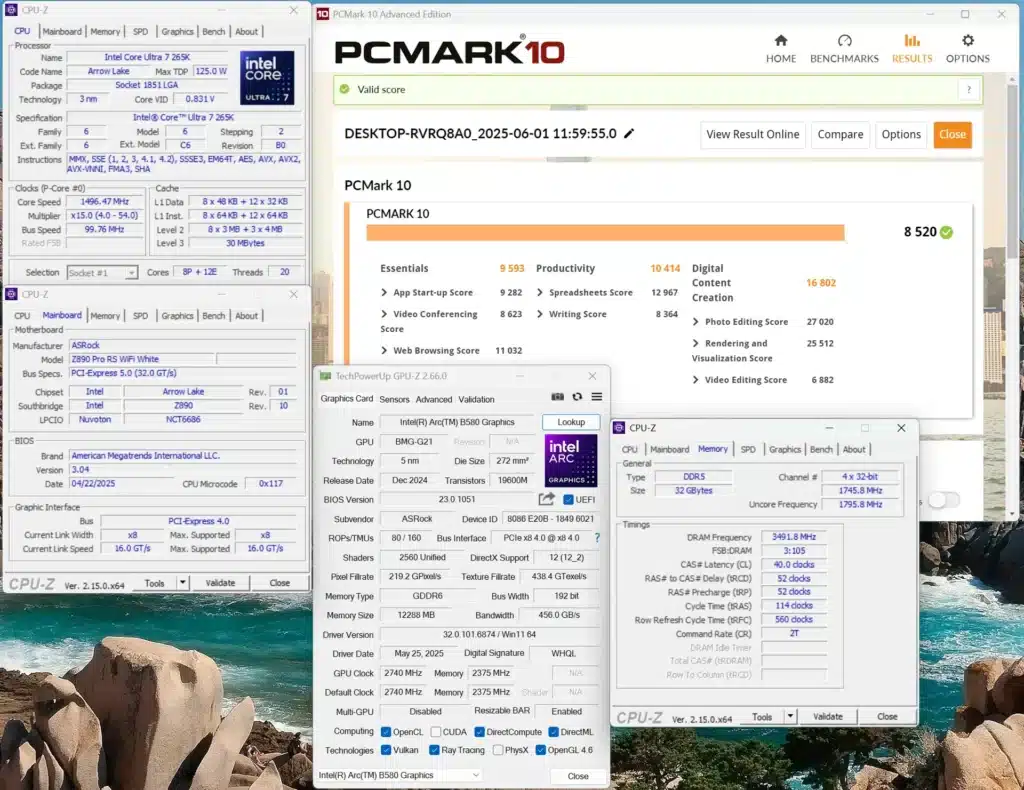
Task: Expand Rendering and Visualization Score
Action: pyautogui.click(x=696, y=343)
